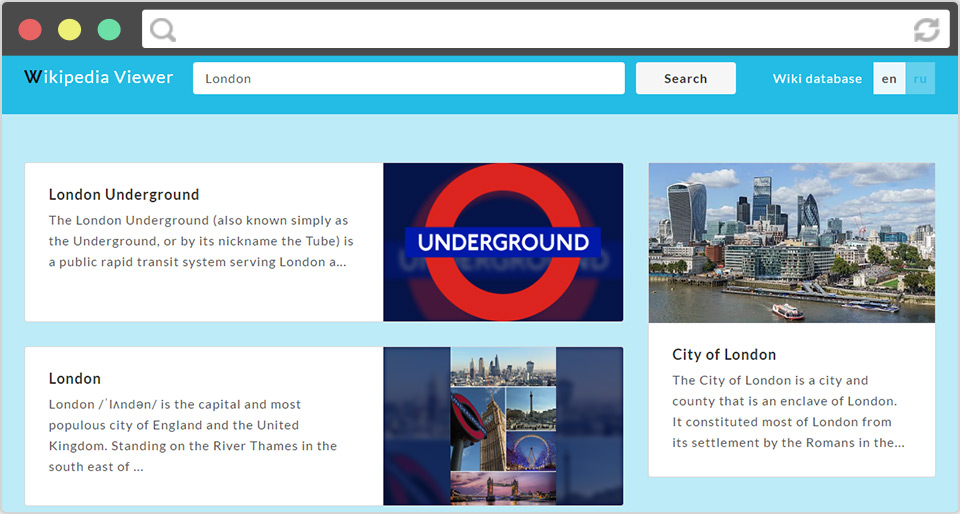The height and width of the screenshot is (514, 960).
Task: Click the London article summary text
Action: [193, 436]
